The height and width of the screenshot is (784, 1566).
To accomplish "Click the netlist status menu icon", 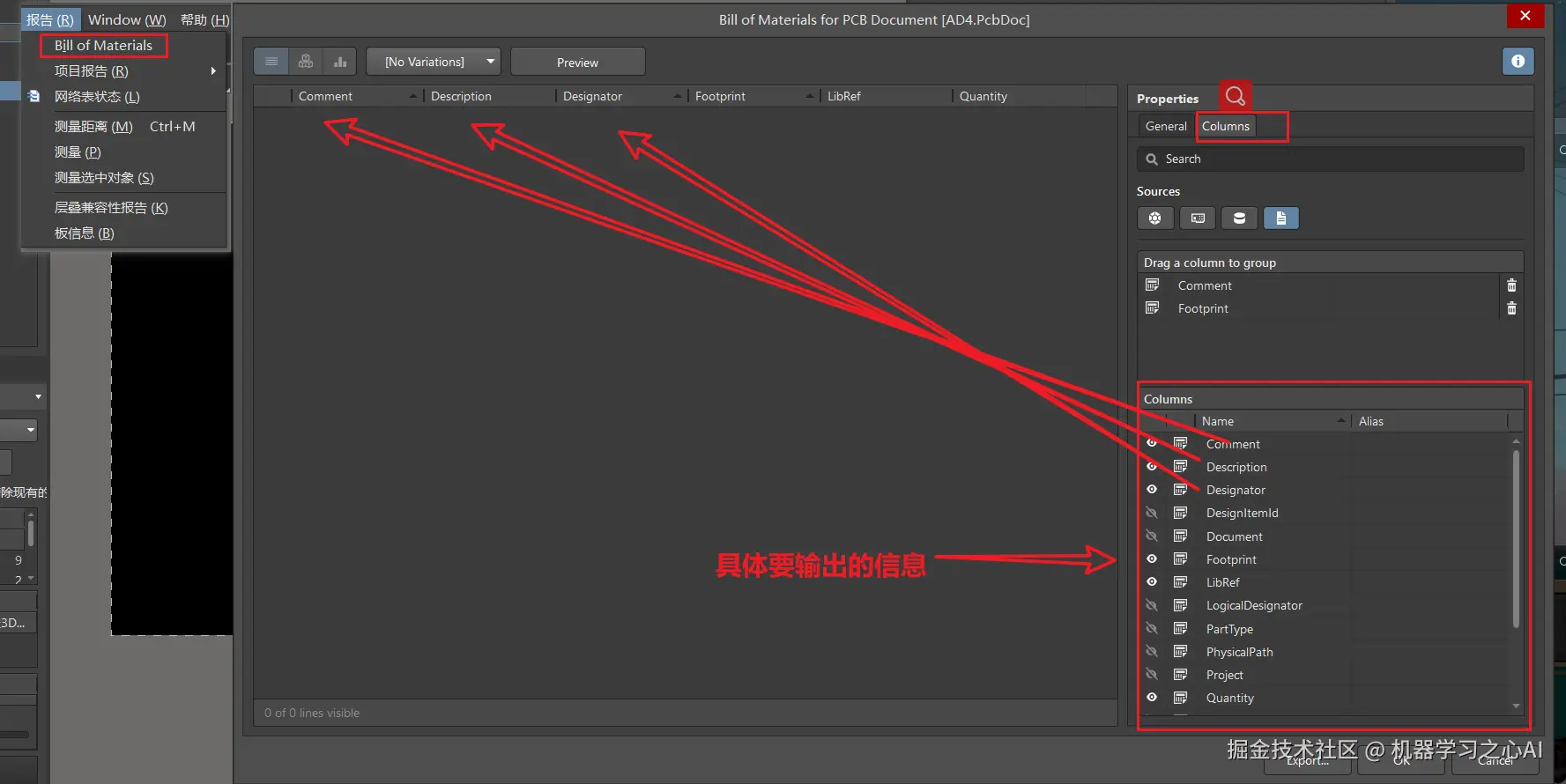I will click(34, 96).
